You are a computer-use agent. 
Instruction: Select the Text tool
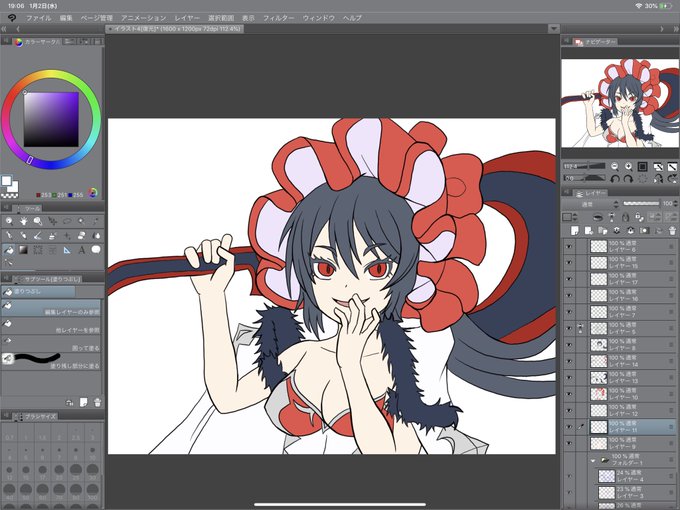81,250
